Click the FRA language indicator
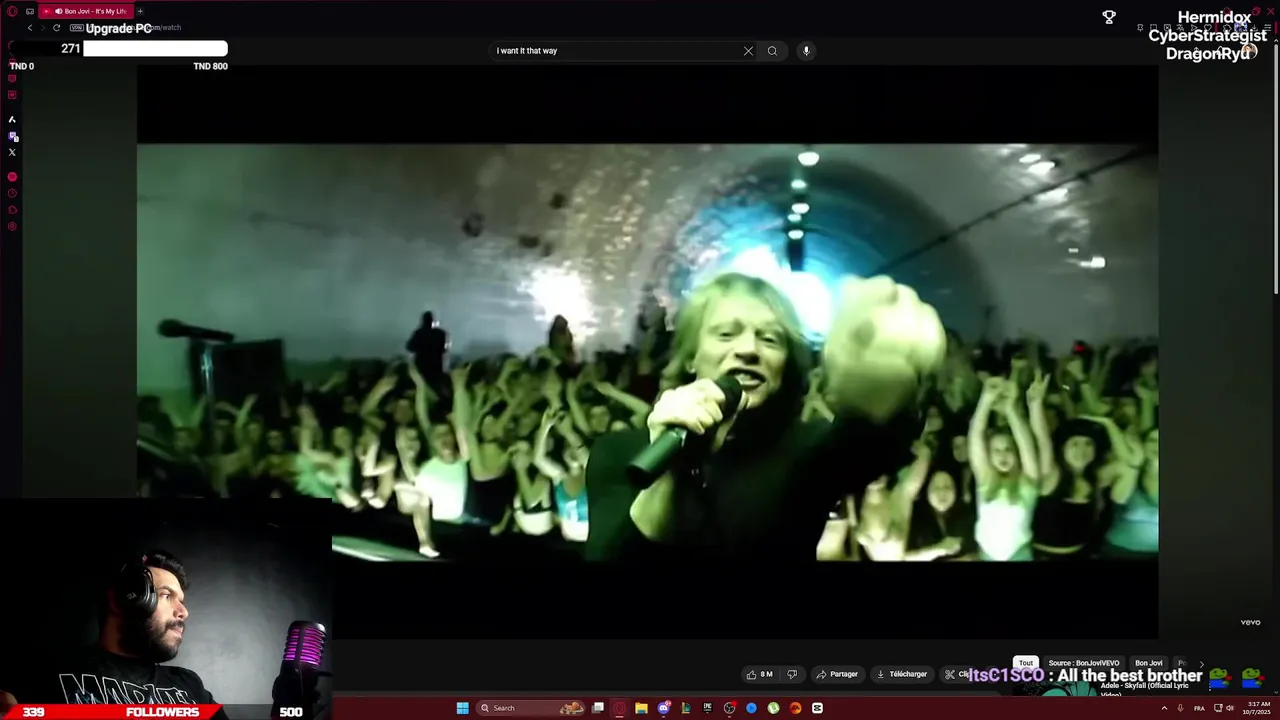 pos(1199,708)
